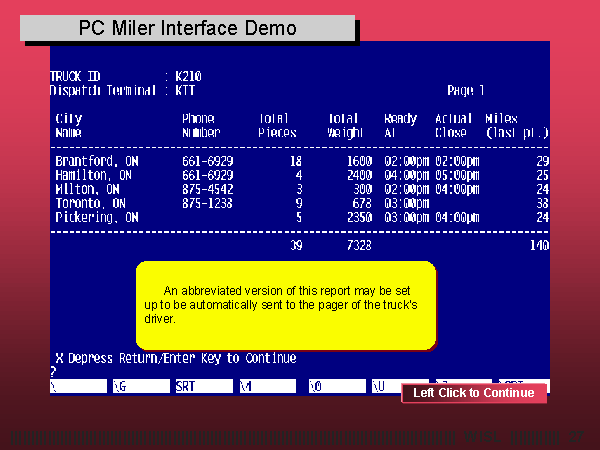The height and width of the screenshot is (450, 600).
Task: Click Hamilton's phone number 661-6929
Action: 207,175
